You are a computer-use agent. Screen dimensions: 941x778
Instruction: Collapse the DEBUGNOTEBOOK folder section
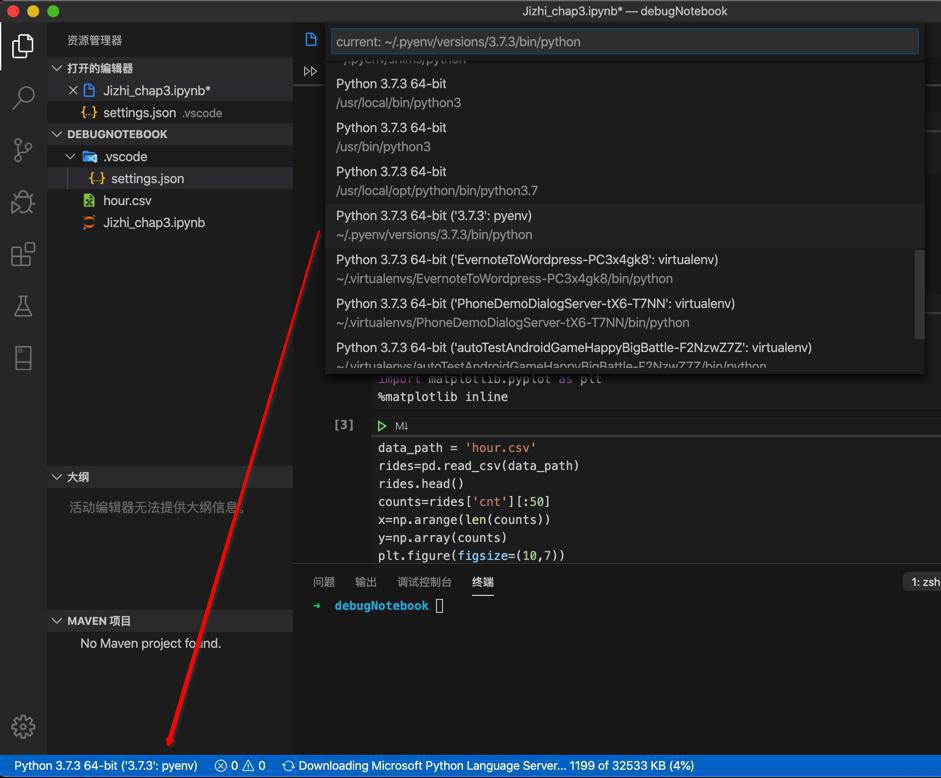[x=57, y=134]
